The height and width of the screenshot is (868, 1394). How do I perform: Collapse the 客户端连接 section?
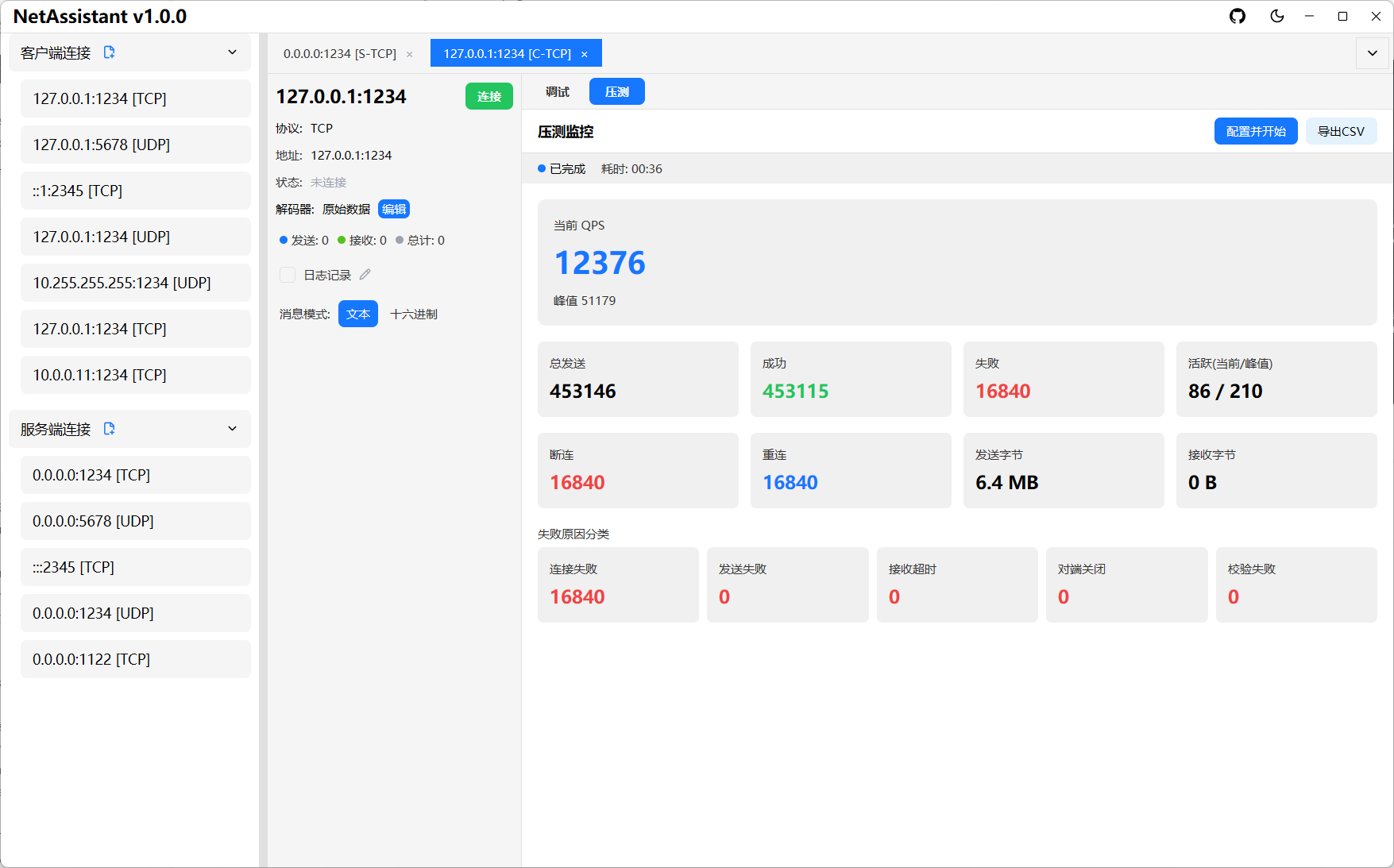[233, 52]
